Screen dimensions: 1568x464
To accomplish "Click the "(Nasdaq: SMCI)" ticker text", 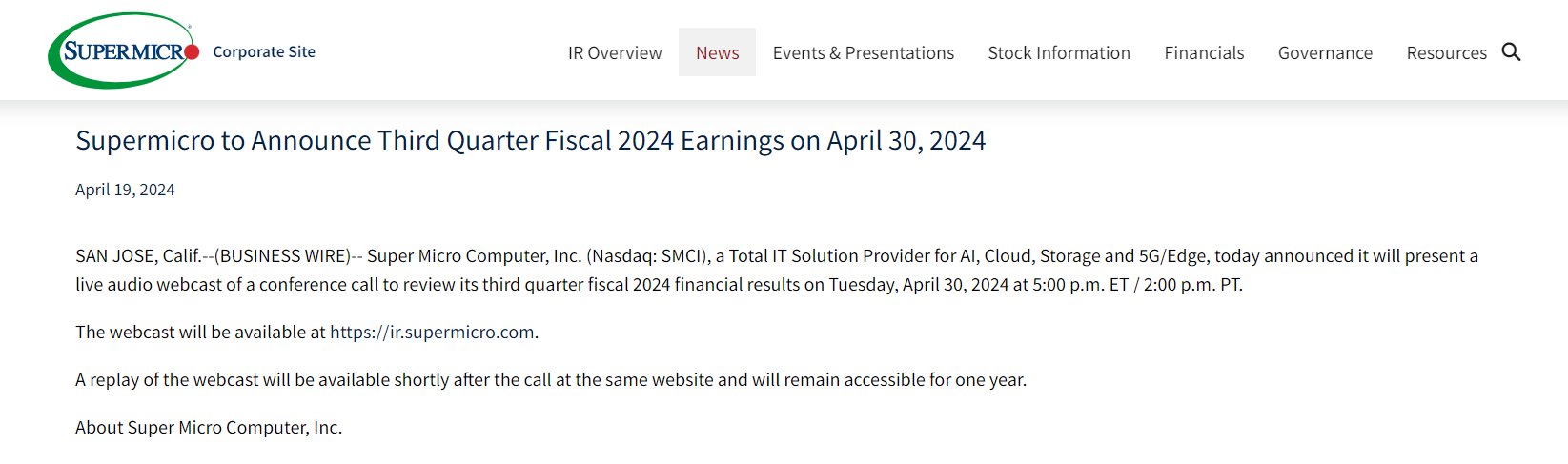I will pos(647,256).
